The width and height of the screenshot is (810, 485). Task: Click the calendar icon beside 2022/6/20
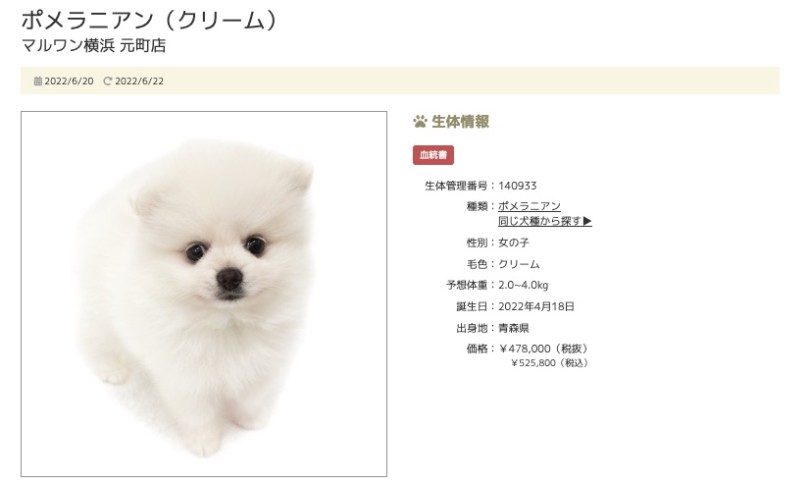tap(38, 81)
